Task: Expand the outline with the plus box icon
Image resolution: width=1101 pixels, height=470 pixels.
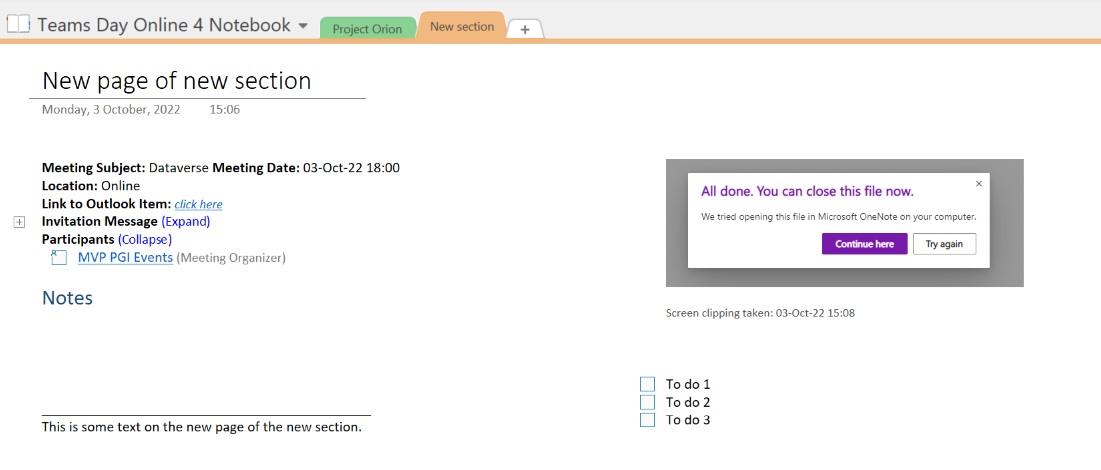Action: (x=19, y=222)
